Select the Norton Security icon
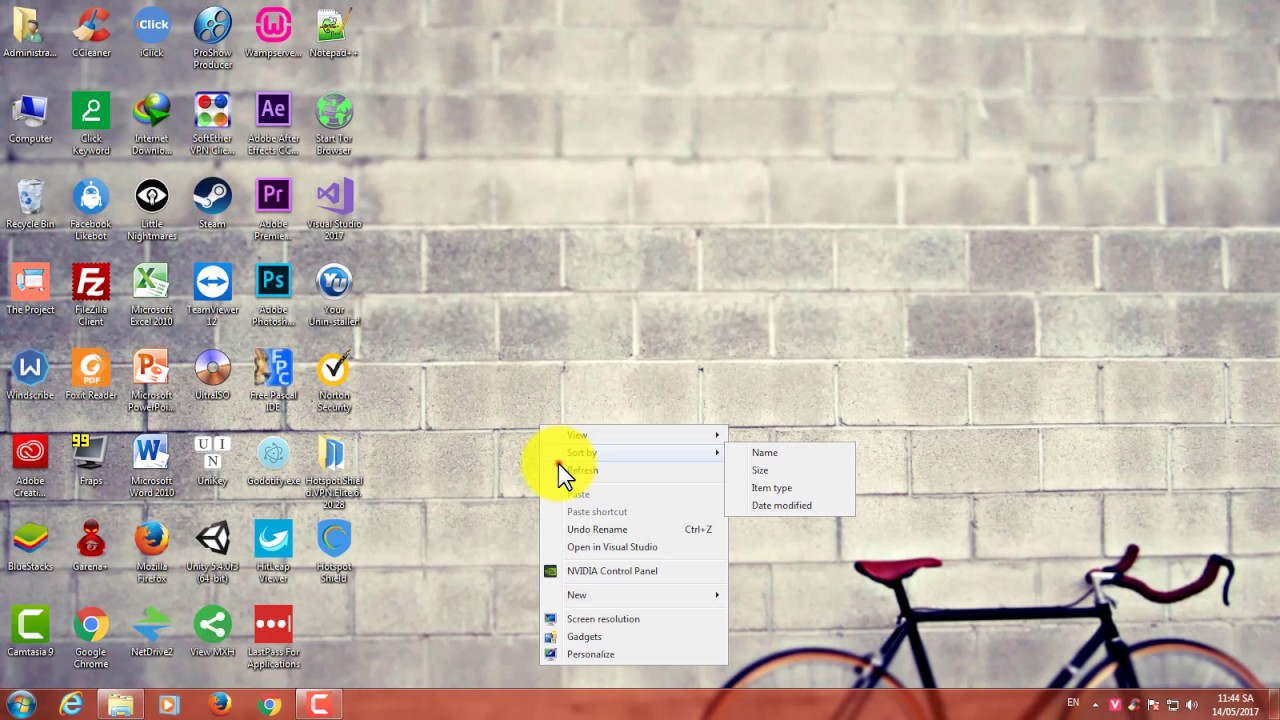 click(x=334, y=382)
